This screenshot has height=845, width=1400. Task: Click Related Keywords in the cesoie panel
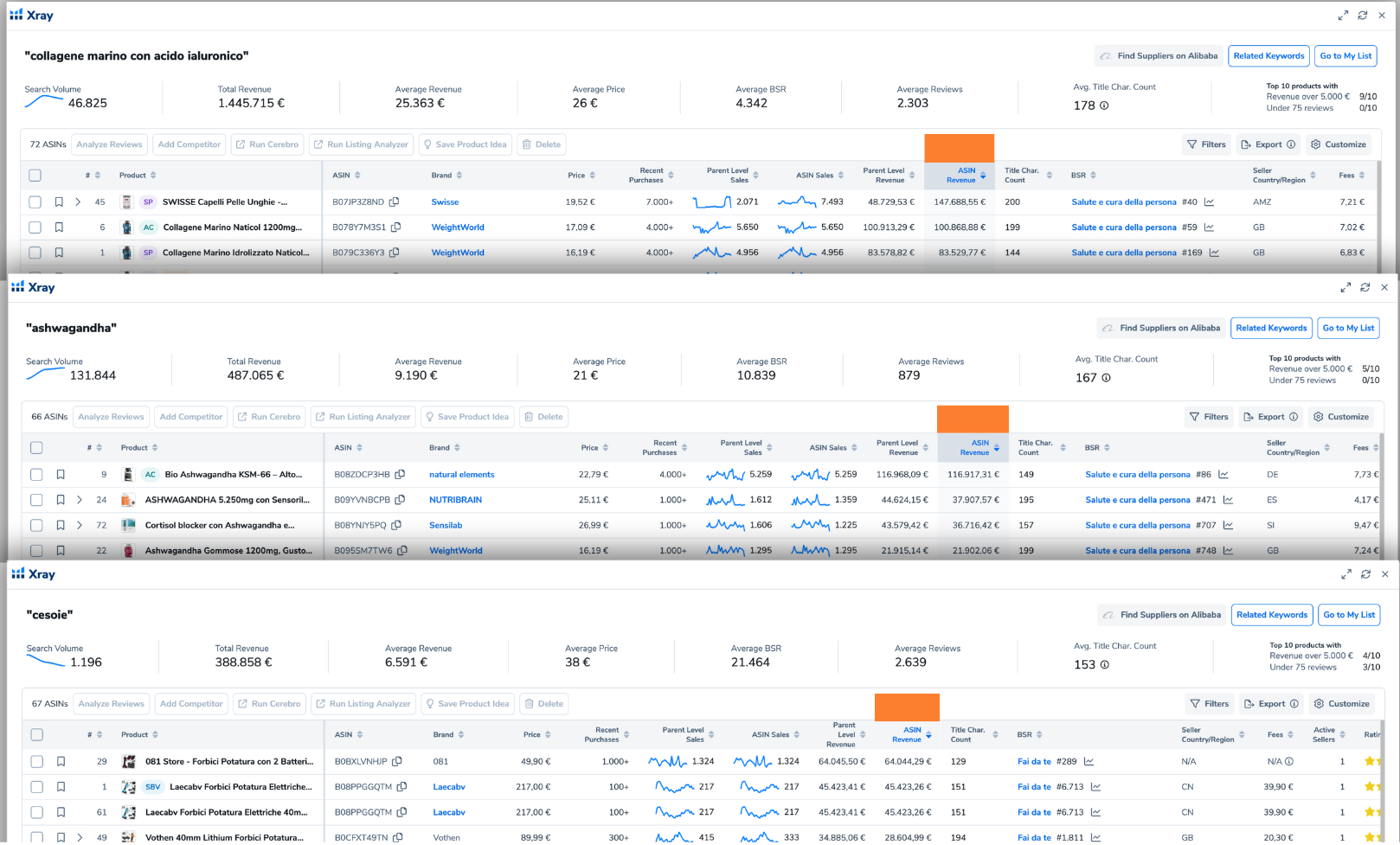click(x=1271, y=615)
